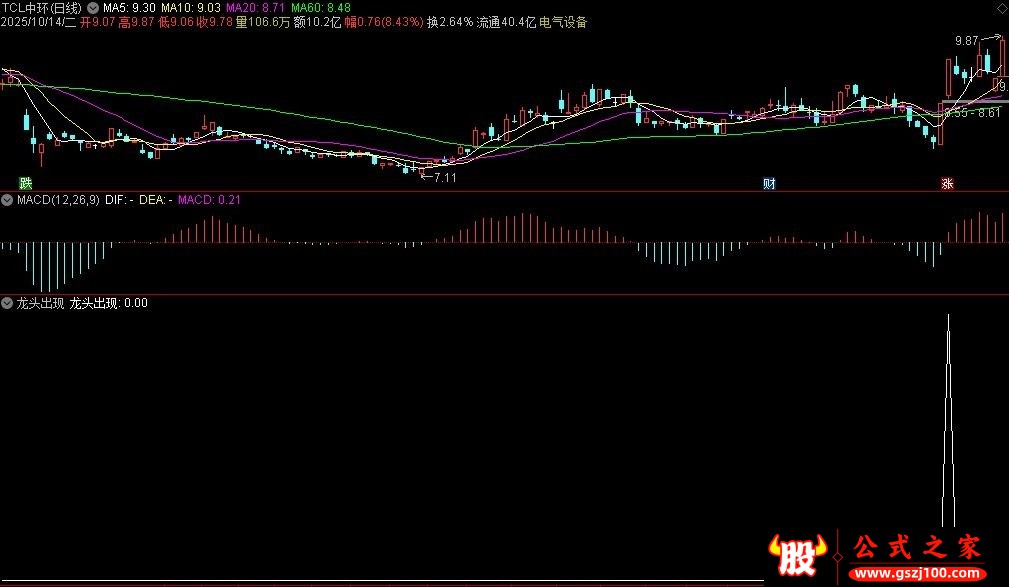The height and width of the screenshot is (587, 1009).
Task: Click the 龙头出现: 0.00 value
Action: [108, 303]
